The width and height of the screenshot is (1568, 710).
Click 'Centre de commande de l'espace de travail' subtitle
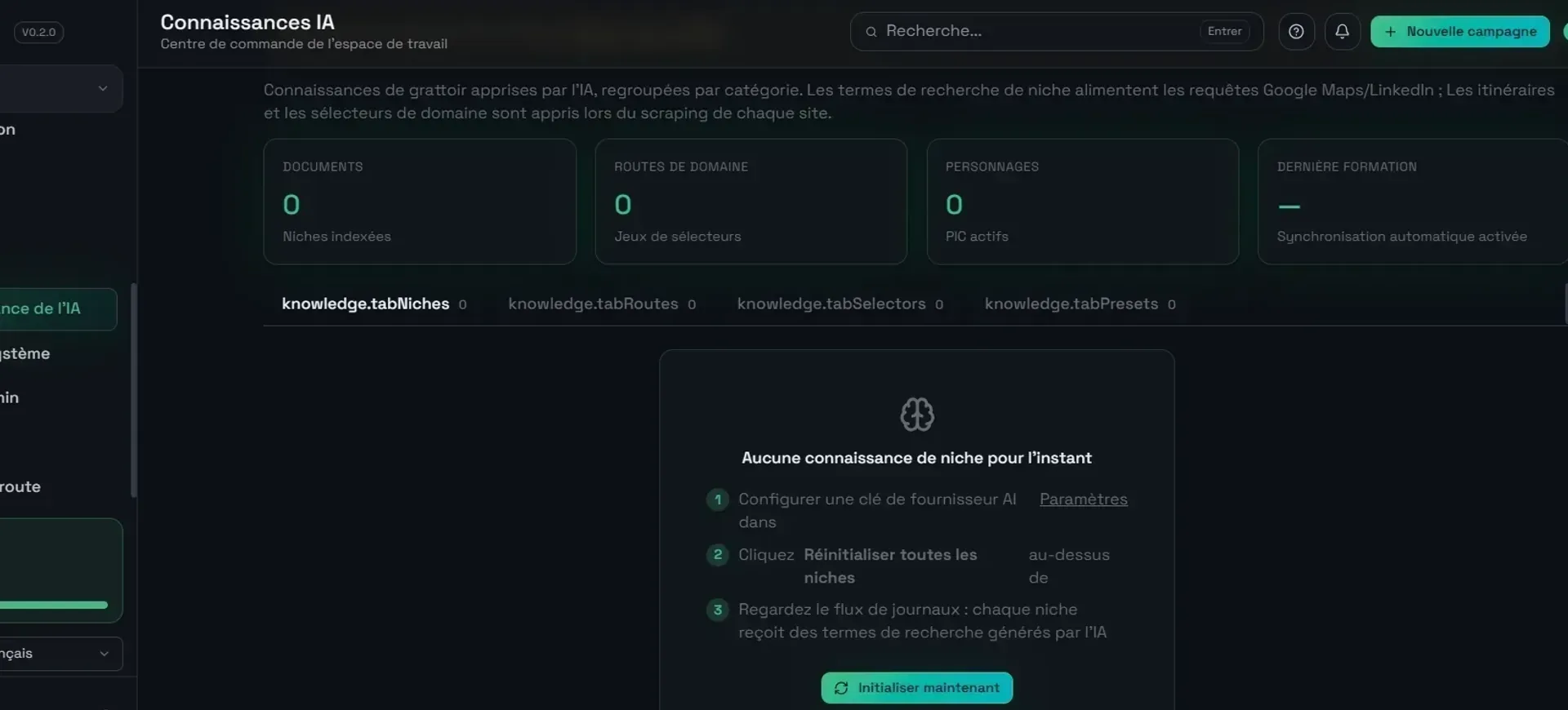coord(304,44)
